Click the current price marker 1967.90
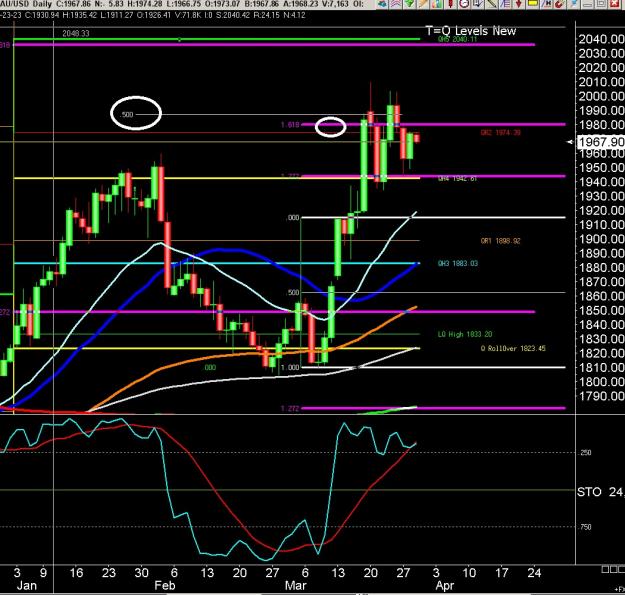625x595 pixels. (600, 142)
